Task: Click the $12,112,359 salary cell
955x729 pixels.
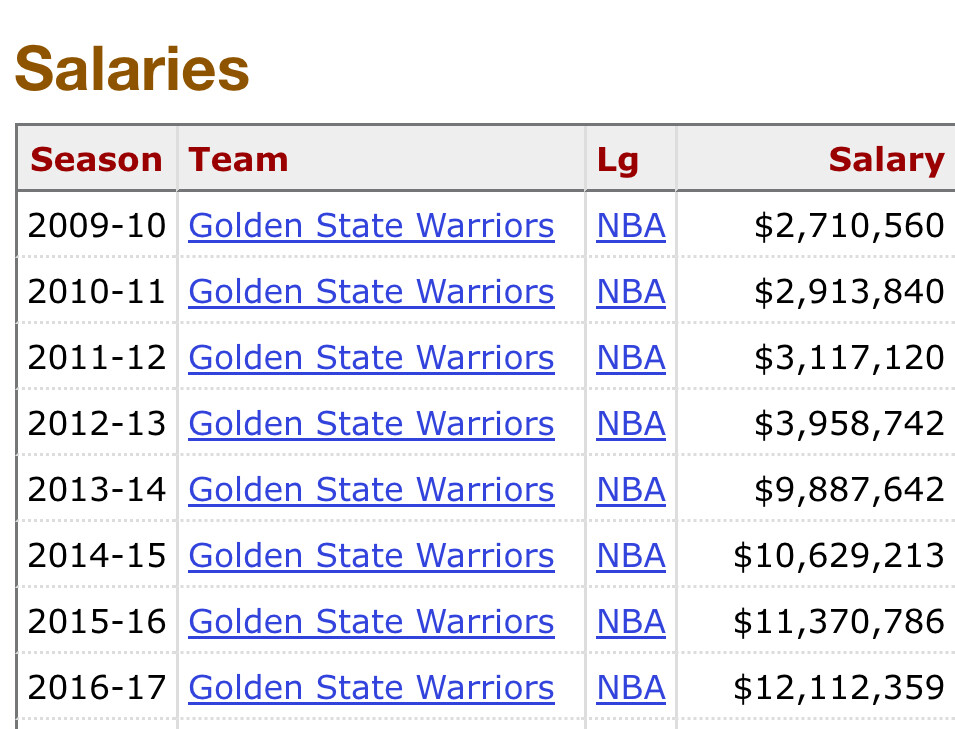Action: (x=838, y=688)
